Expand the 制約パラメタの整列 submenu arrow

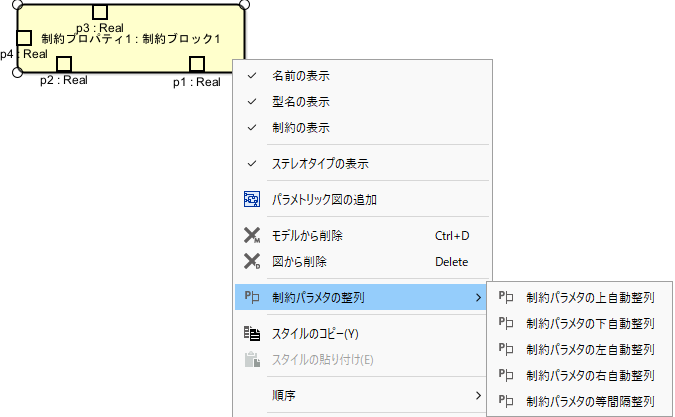pos(478,297)
